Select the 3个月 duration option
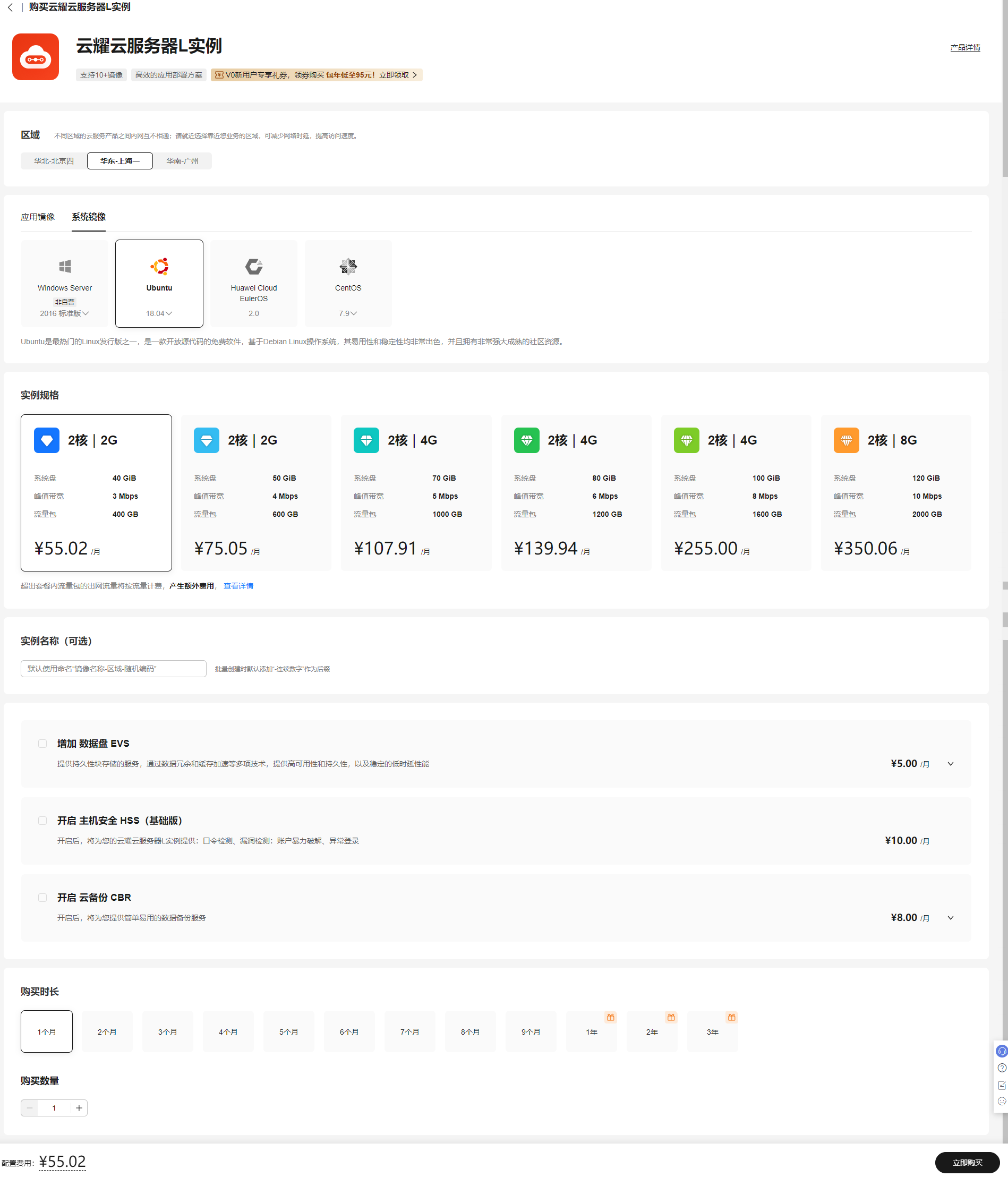This screenshot has height=1177, width=1008. pos(167,1031)
